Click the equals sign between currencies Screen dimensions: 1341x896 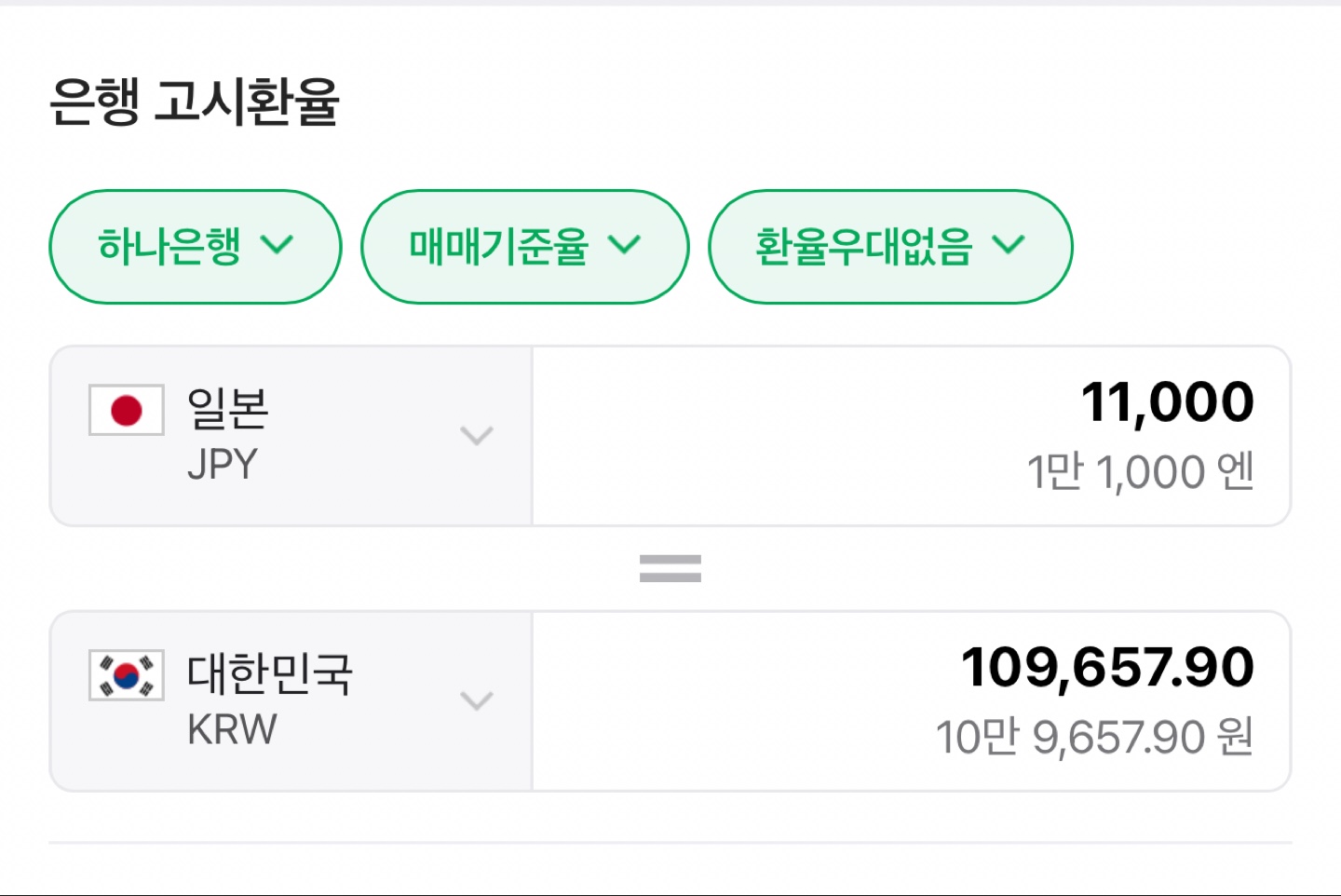(x=670, y=567)
